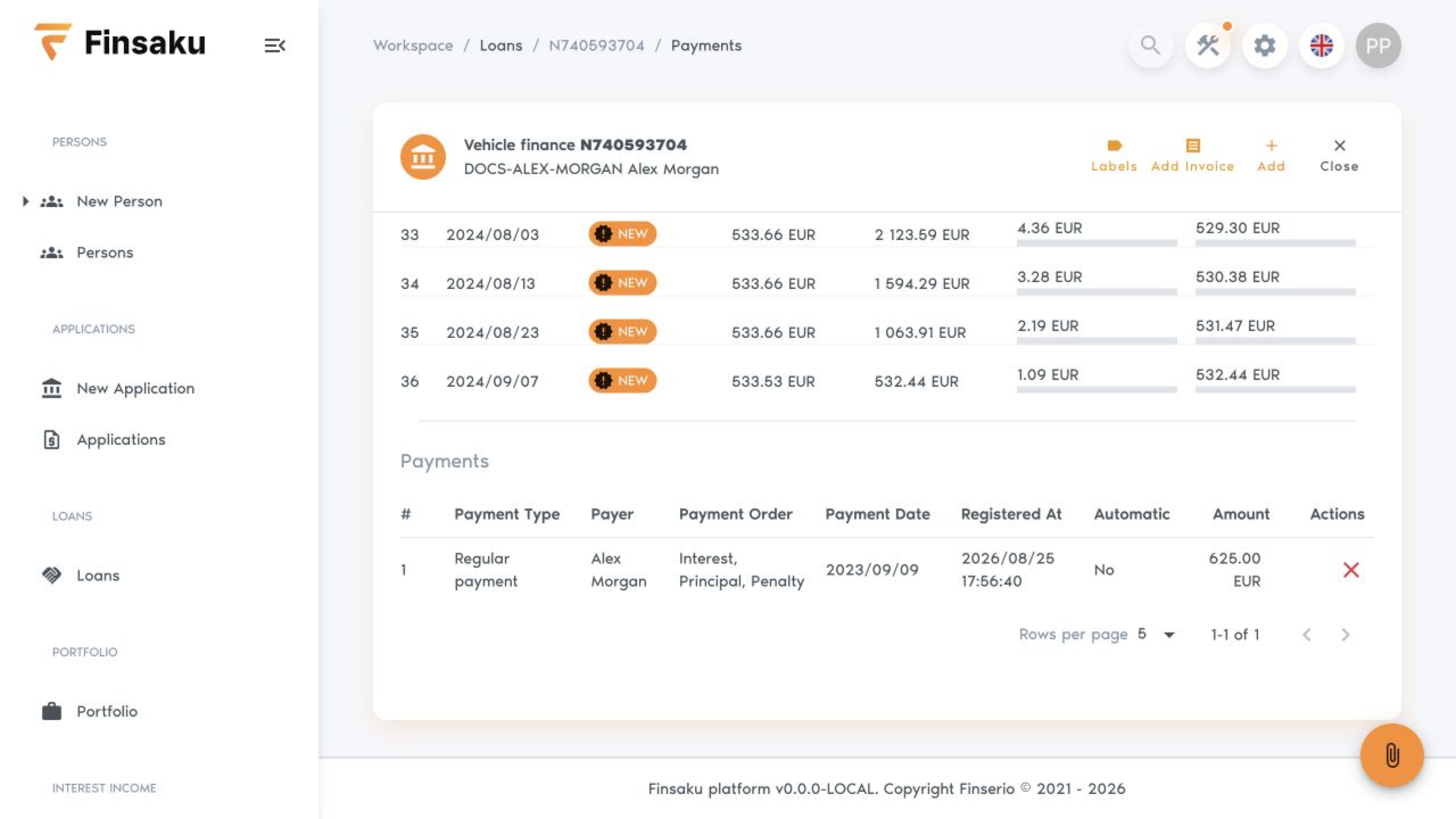1456x819 pixels.
Task: Click Automatic column header
Action: coord(1132,514)
